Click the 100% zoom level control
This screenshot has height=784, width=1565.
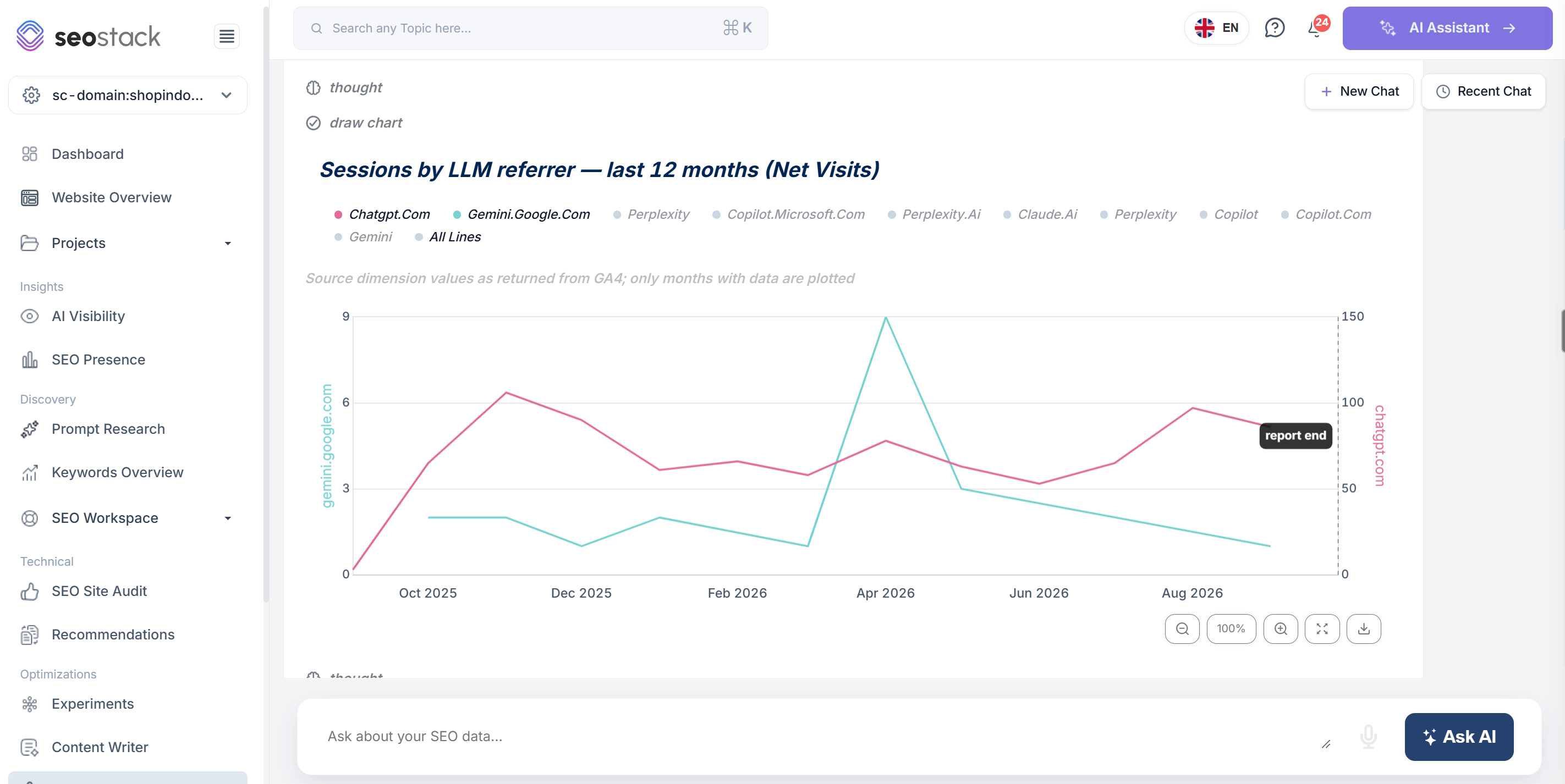coord(1231,628)
